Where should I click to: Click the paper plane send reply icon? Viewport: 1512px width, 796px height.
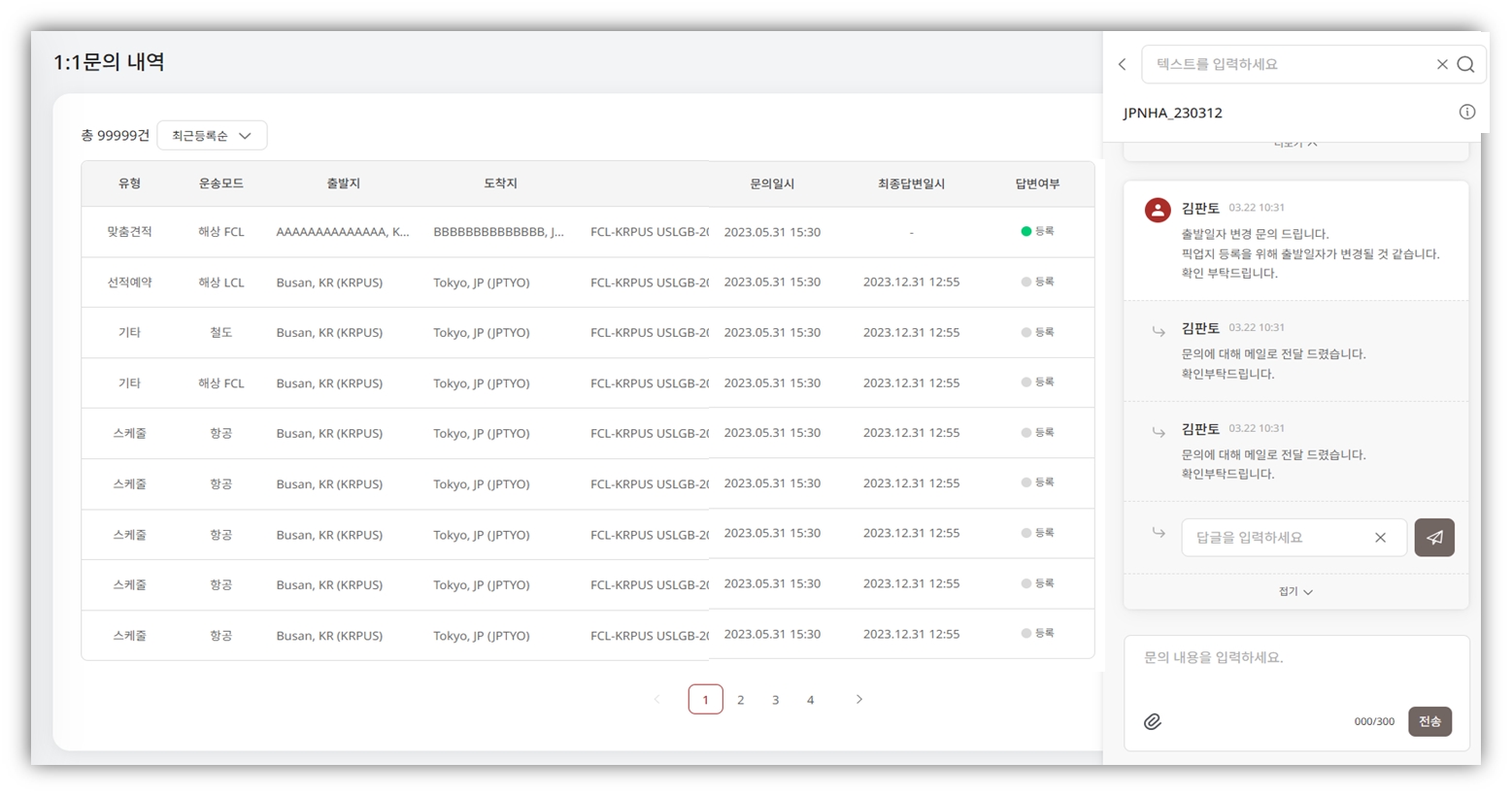(1433, 538)
